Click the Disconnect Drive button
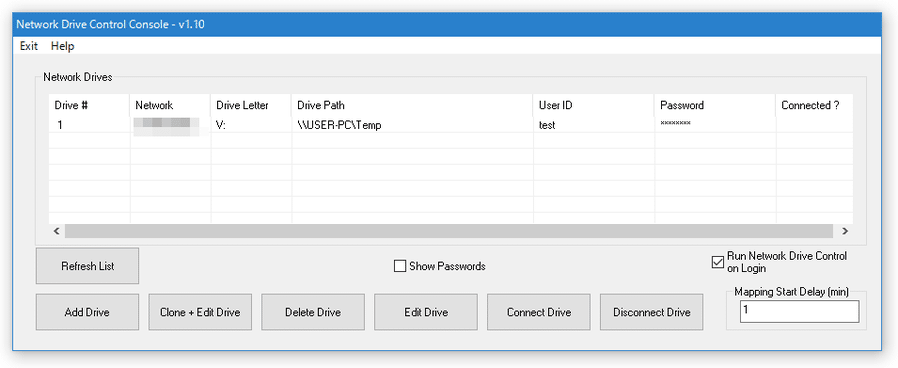This screenshot has width=898, height=368. coord(652,312)
